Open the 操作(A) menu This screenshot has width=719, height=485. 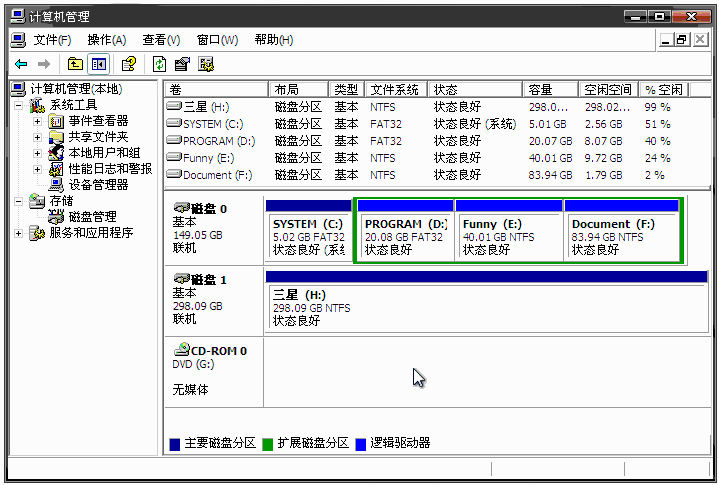(x=107, y=40)
